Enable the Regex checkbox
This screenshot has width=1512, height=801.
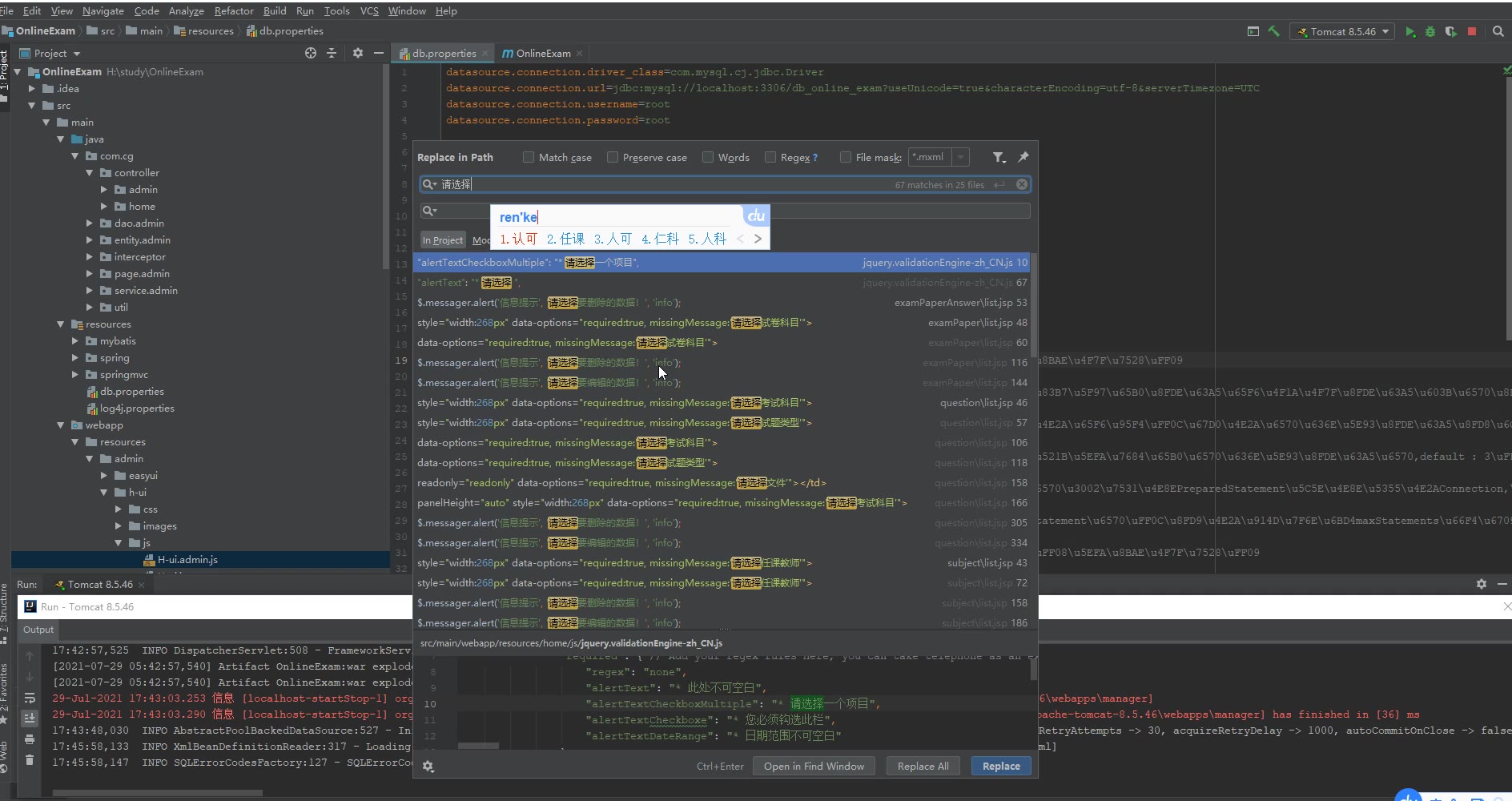pyautogui.click(x=770, y=158)
